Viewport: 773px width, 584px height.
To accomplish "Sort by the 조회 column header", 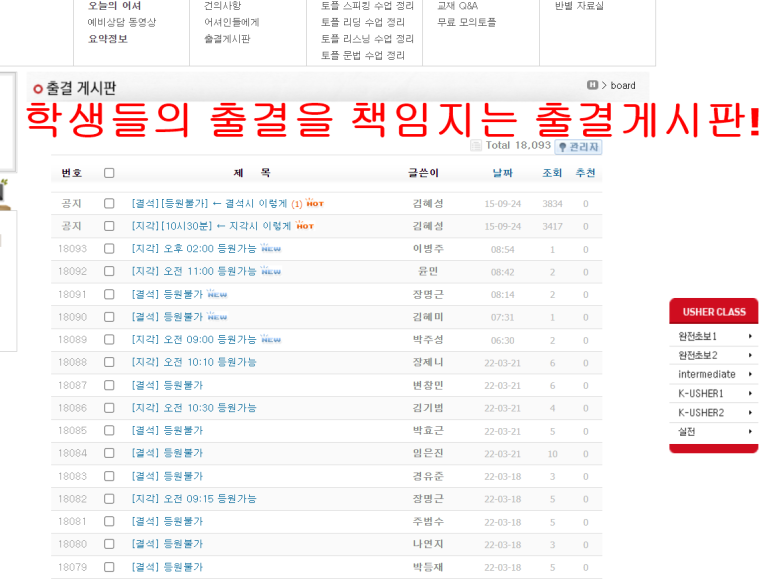I will coord(552,173).
